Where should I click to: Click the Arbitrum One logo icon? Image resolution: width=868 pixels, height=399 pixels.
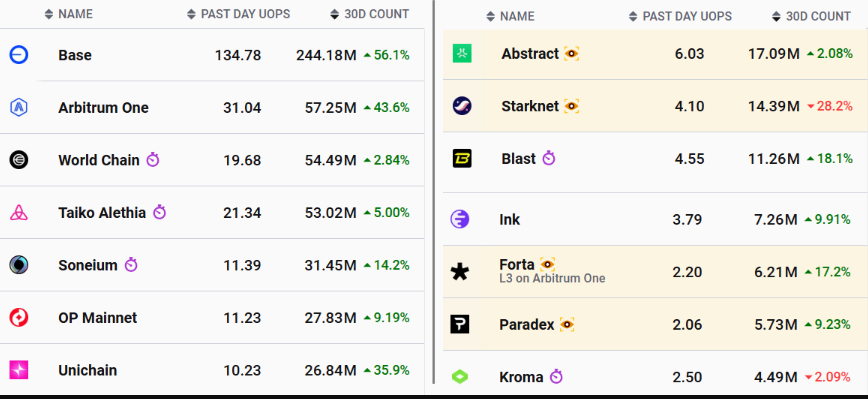pyautogui.click(x=19, y=107)
